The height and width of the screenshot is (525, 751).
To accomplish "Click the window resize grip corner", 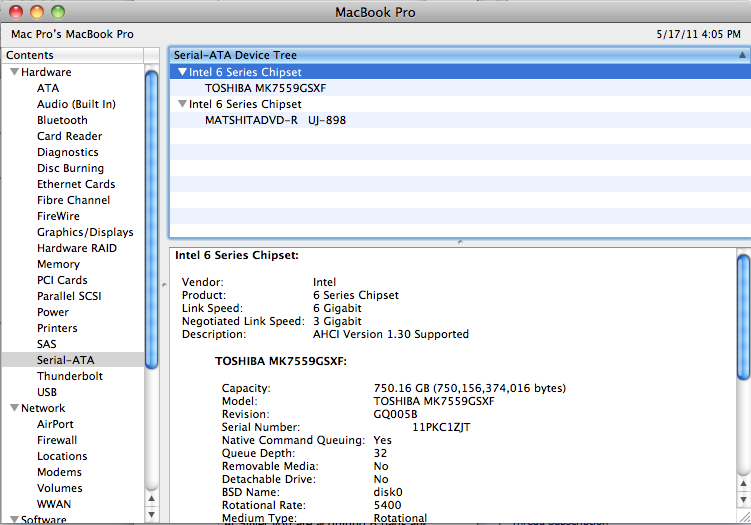I will pos(744,516).
